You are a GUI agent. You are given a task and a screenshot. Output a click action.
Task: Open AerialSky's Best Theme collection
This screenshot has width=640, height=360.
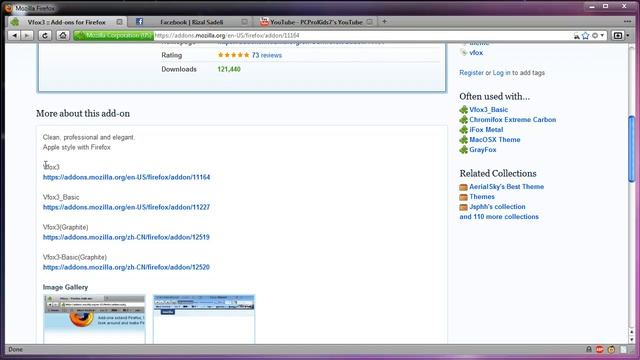(507, 187)
